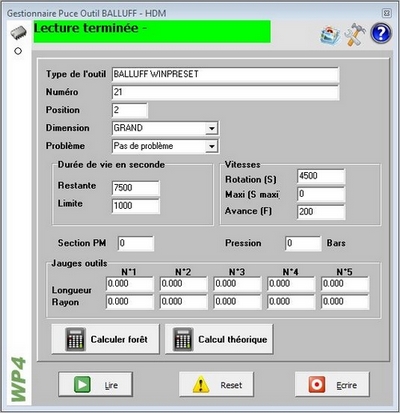
Task: Click the Ecrire button label
Action: tap(347, 385)
